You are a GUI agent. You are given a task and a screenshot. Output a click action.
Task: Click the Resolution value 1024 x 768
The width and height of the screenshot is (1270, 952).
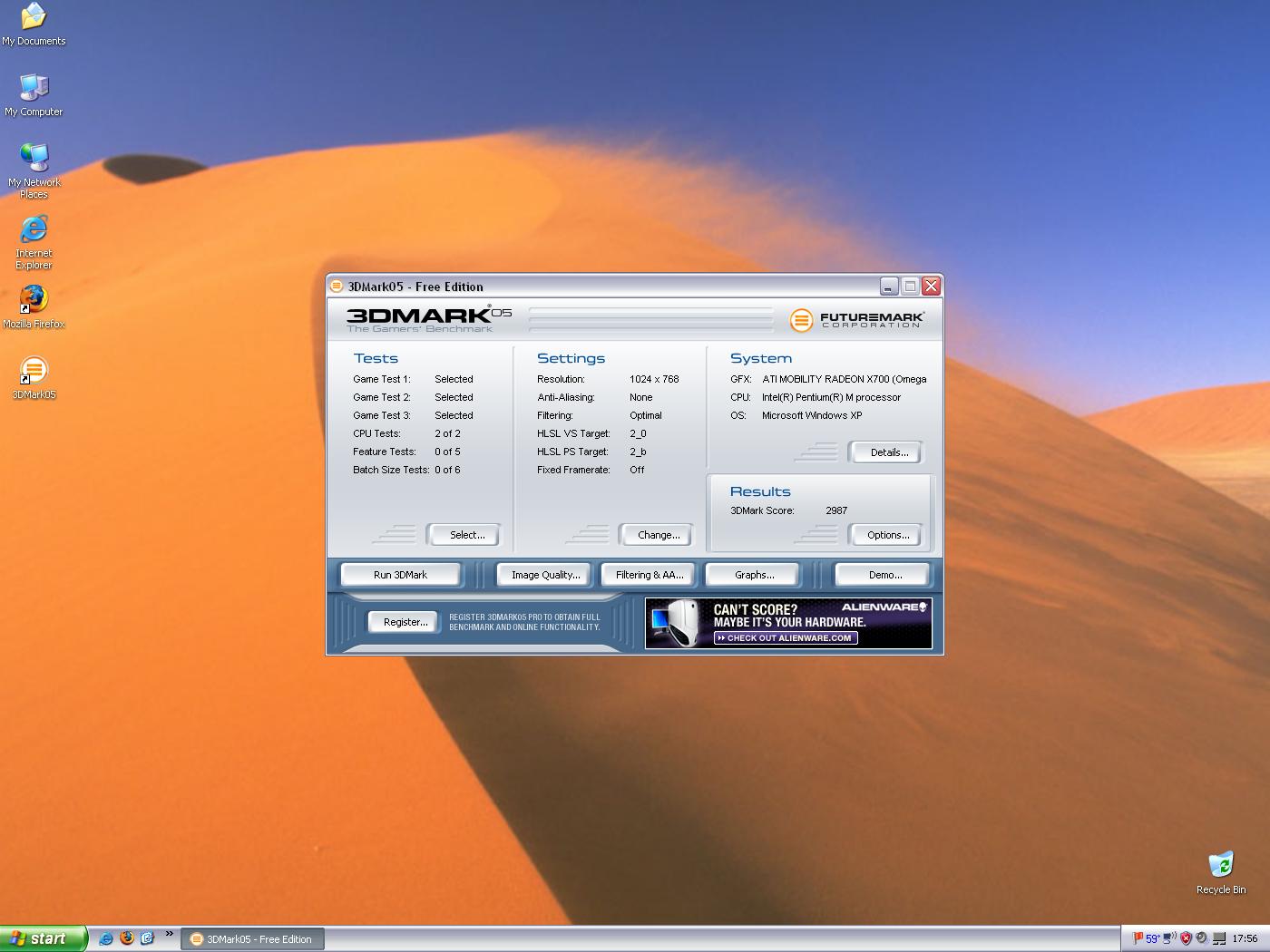pyautogui.click(x=654, y=379)
